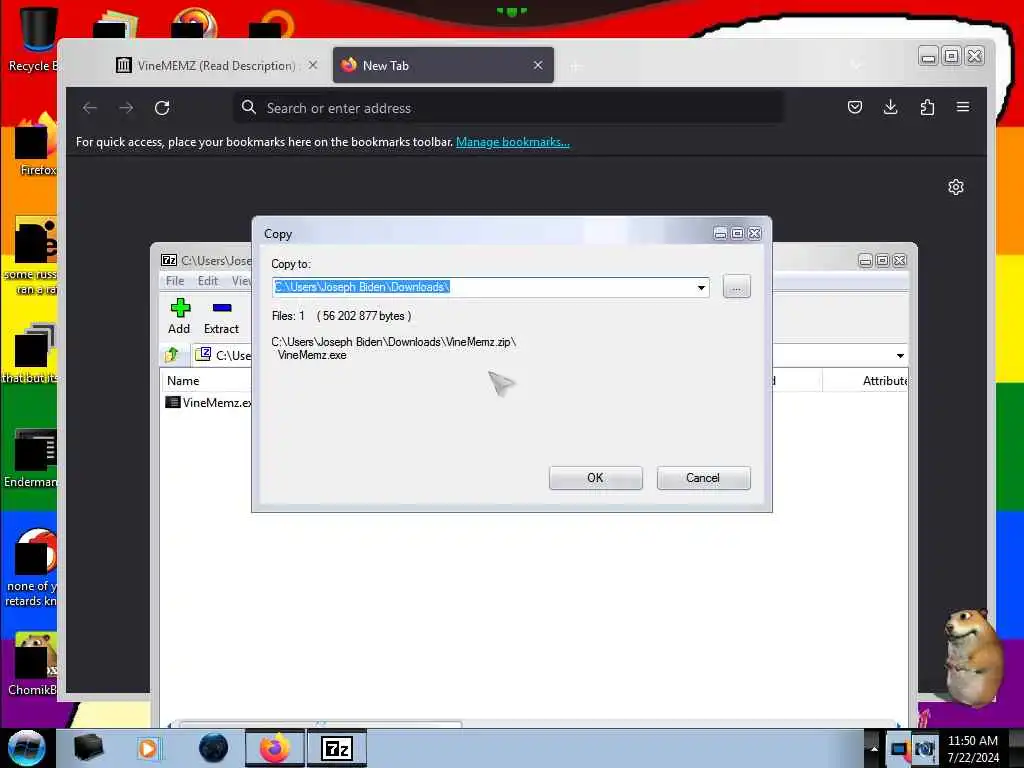The width and height of the screenshot is (1024, 768).
Task: Reload the Firefox page
Action: point(162,108)
